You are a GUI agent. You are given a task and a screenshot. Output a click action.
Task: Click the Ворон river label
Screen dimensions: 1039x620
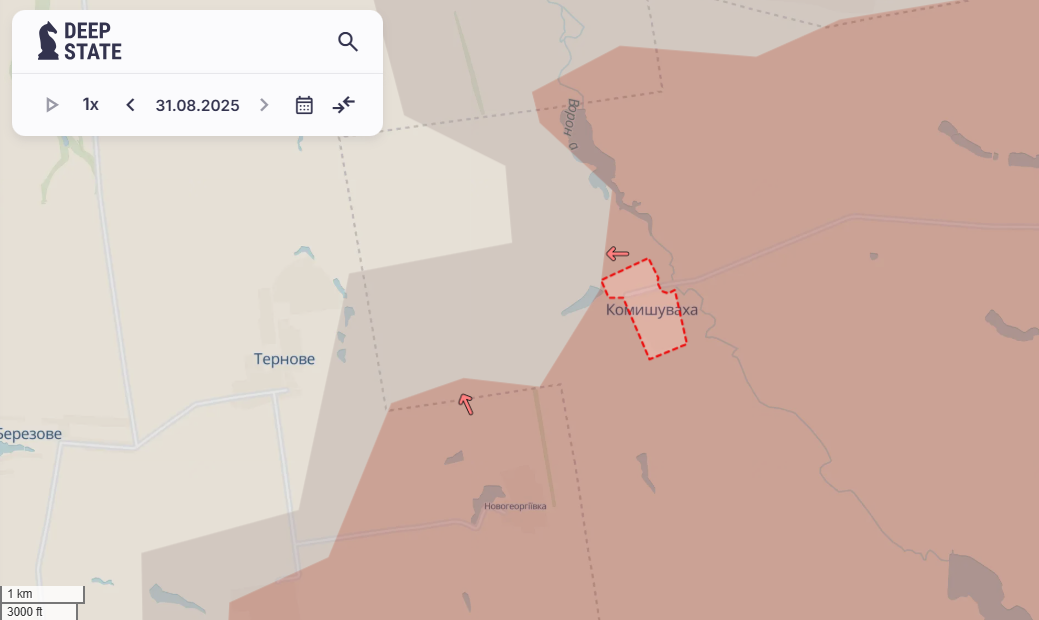point(571,125)
